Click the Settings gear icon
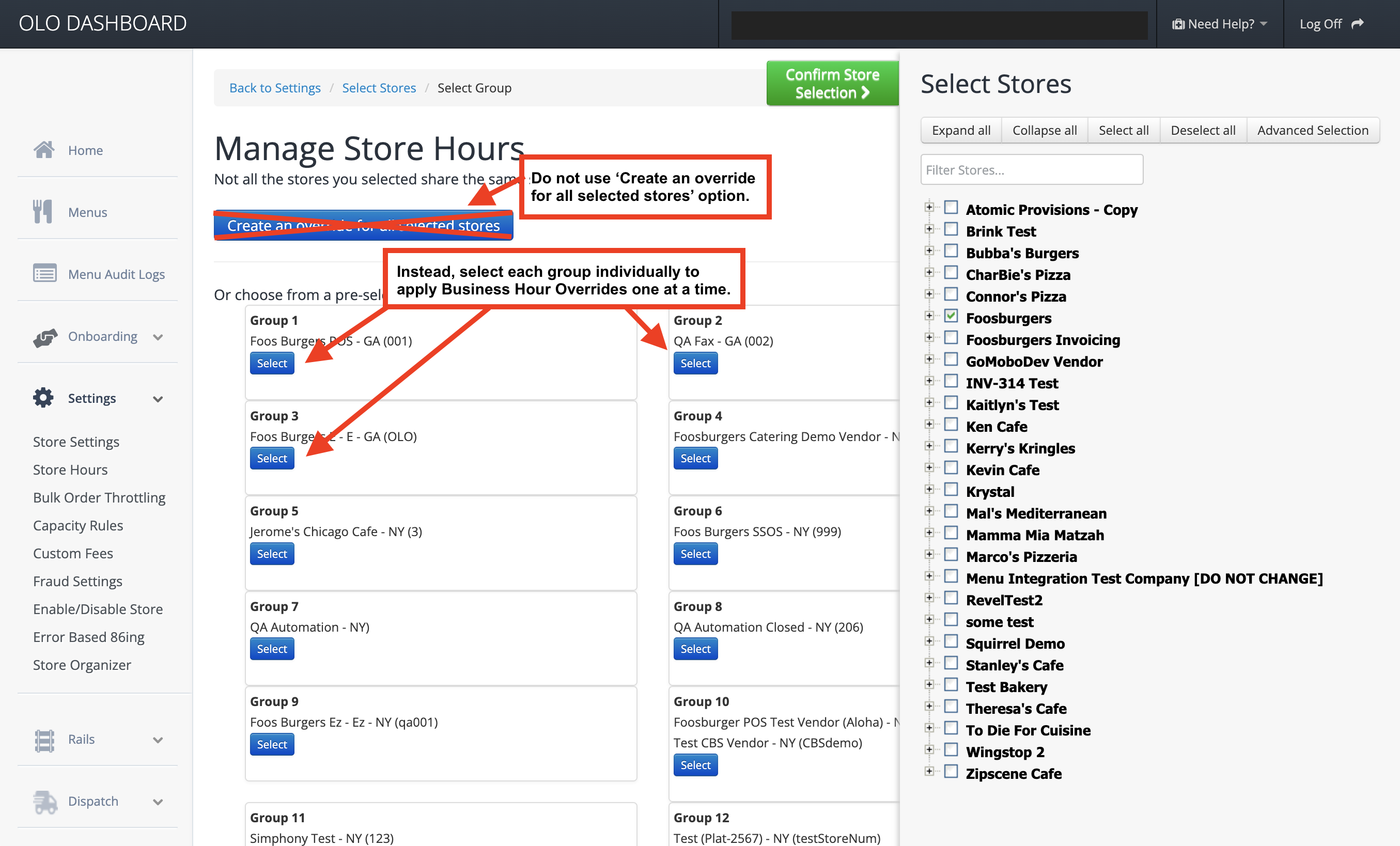This screenshot has height=846, width=1400. click(x=43, y=398)
